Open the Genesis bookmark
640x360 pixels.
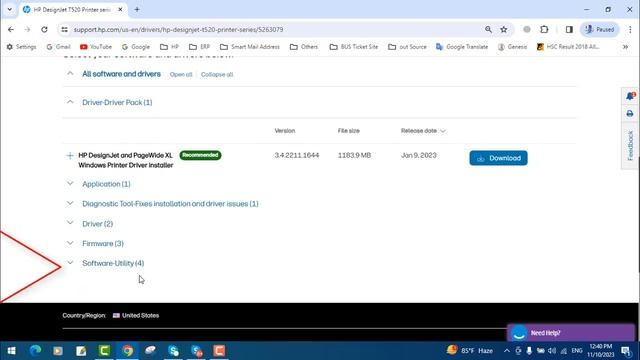(513, 47)
